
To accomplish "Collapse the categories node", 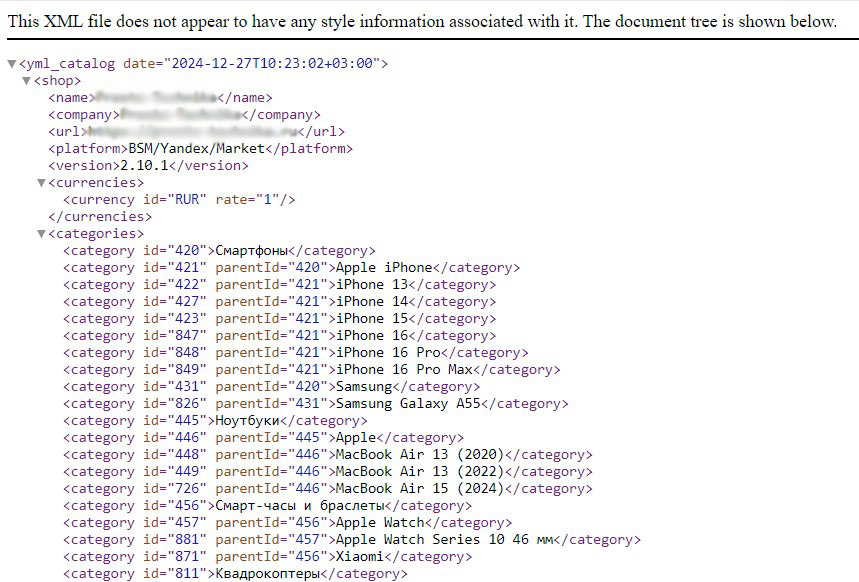I will pyautogui.click(x=41, y=234).
